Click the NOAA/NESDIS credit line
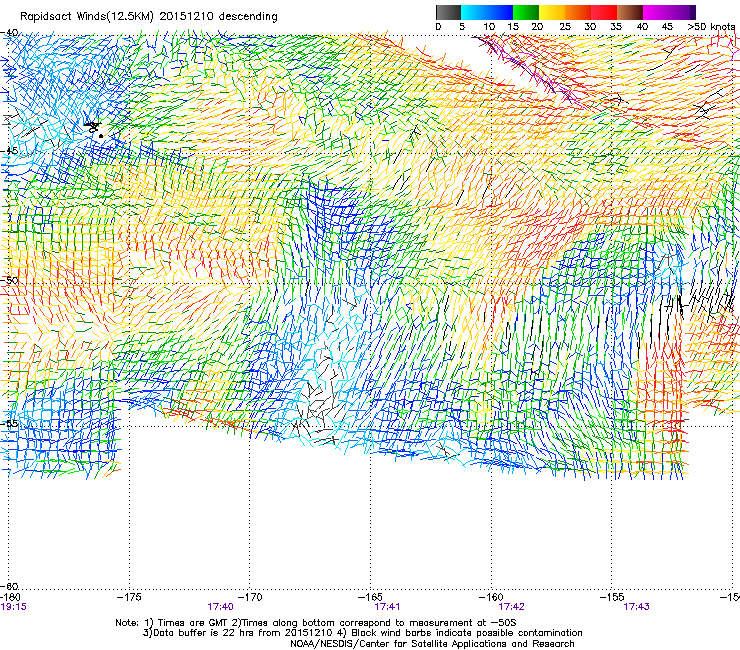This screenshot has height=650, width=740. pyautogui.click(x=432, y=643)
